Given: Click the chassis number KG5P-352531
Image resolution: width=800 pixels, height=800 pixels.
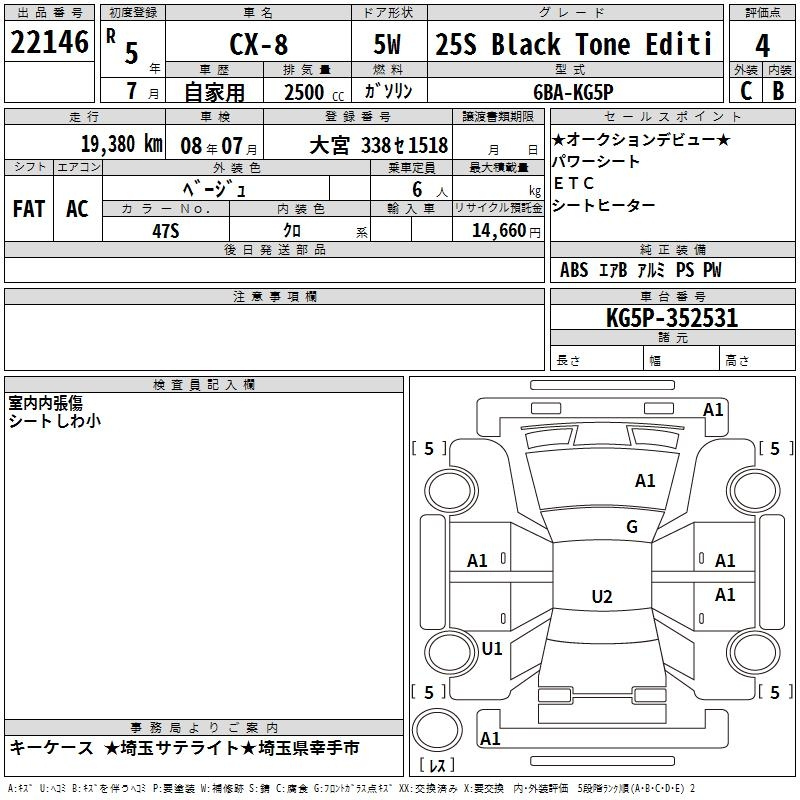Looking at the screenshot, I should pos(671,319).
